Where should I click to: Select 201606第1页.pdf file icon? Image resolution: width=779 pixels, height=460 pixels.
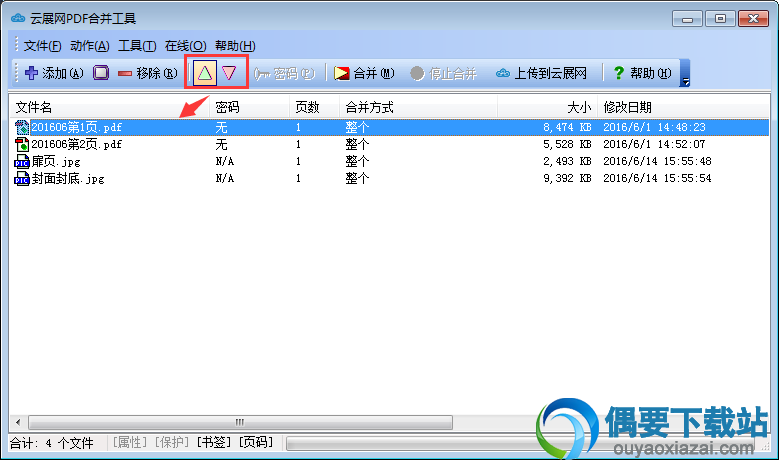[x=22, y=128]
